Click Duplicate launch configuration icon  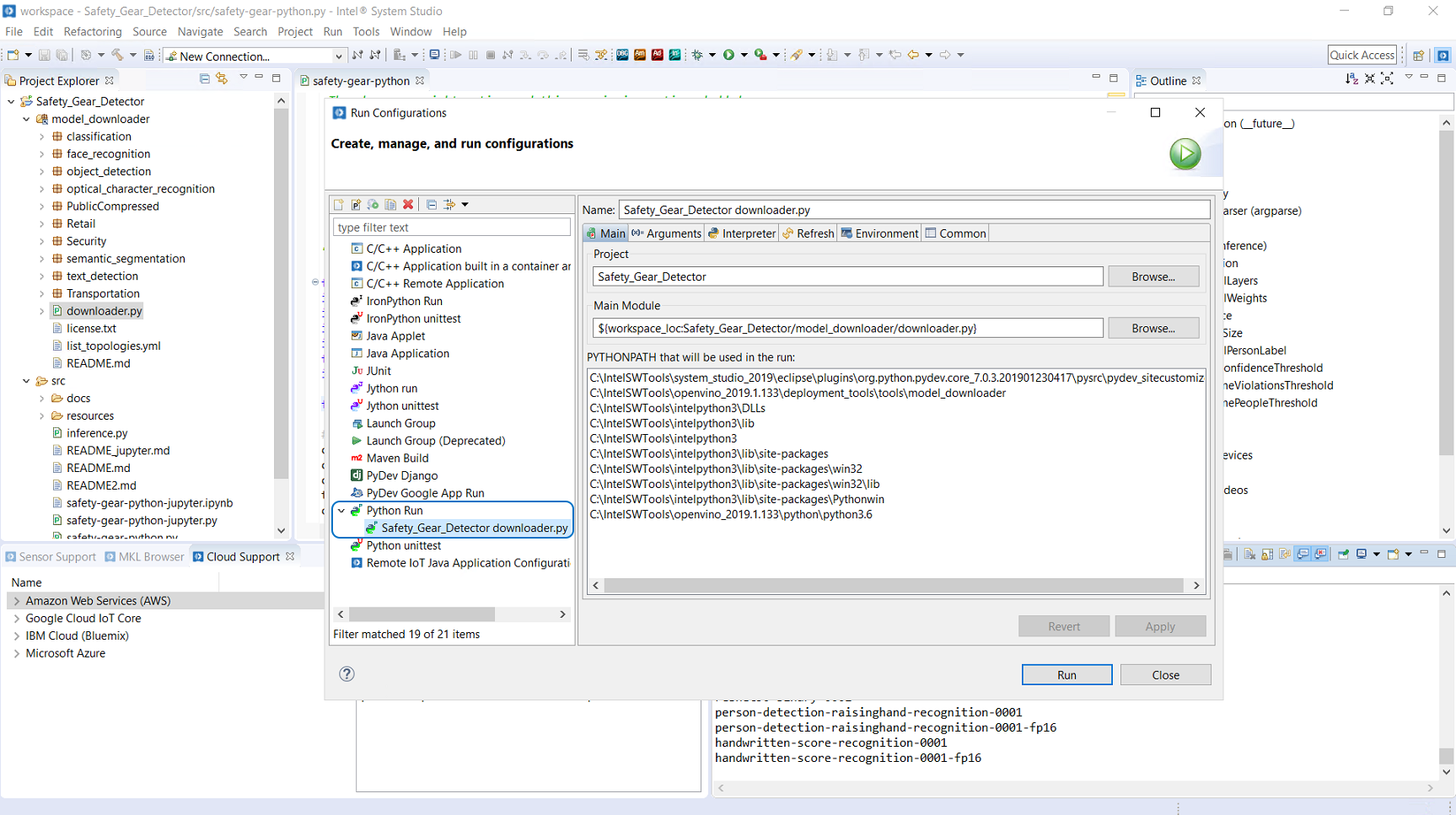390,205
